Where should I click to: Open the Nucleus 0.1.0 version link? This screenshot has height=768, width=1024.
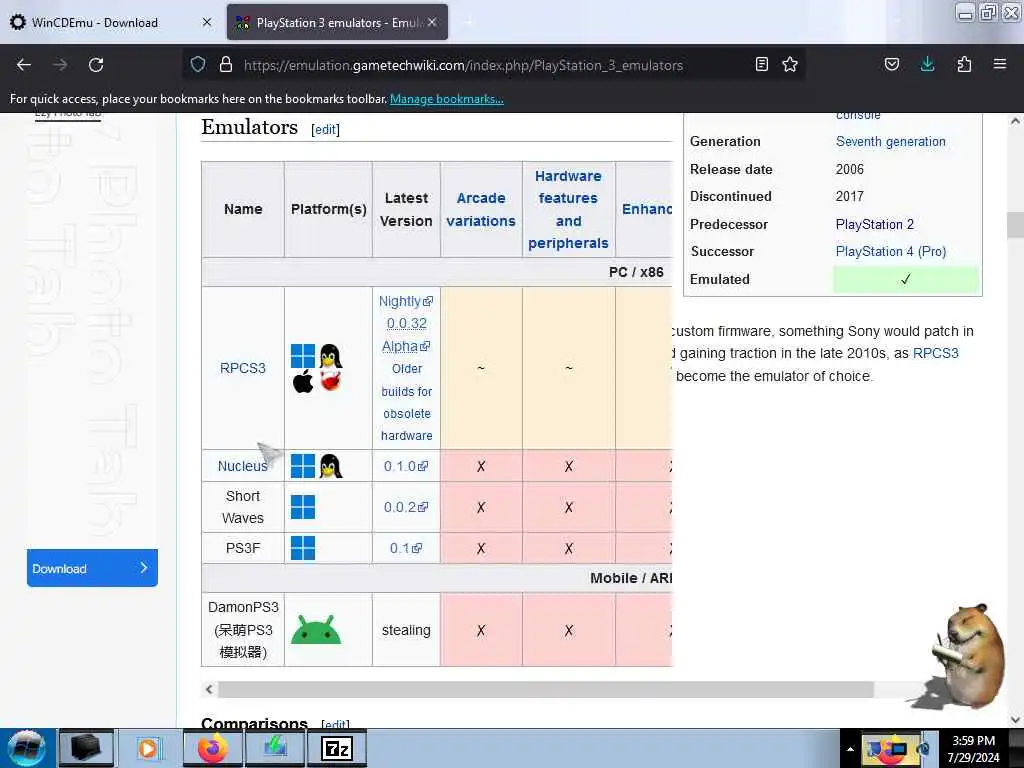pyautogui.click(x=406, y=466)
